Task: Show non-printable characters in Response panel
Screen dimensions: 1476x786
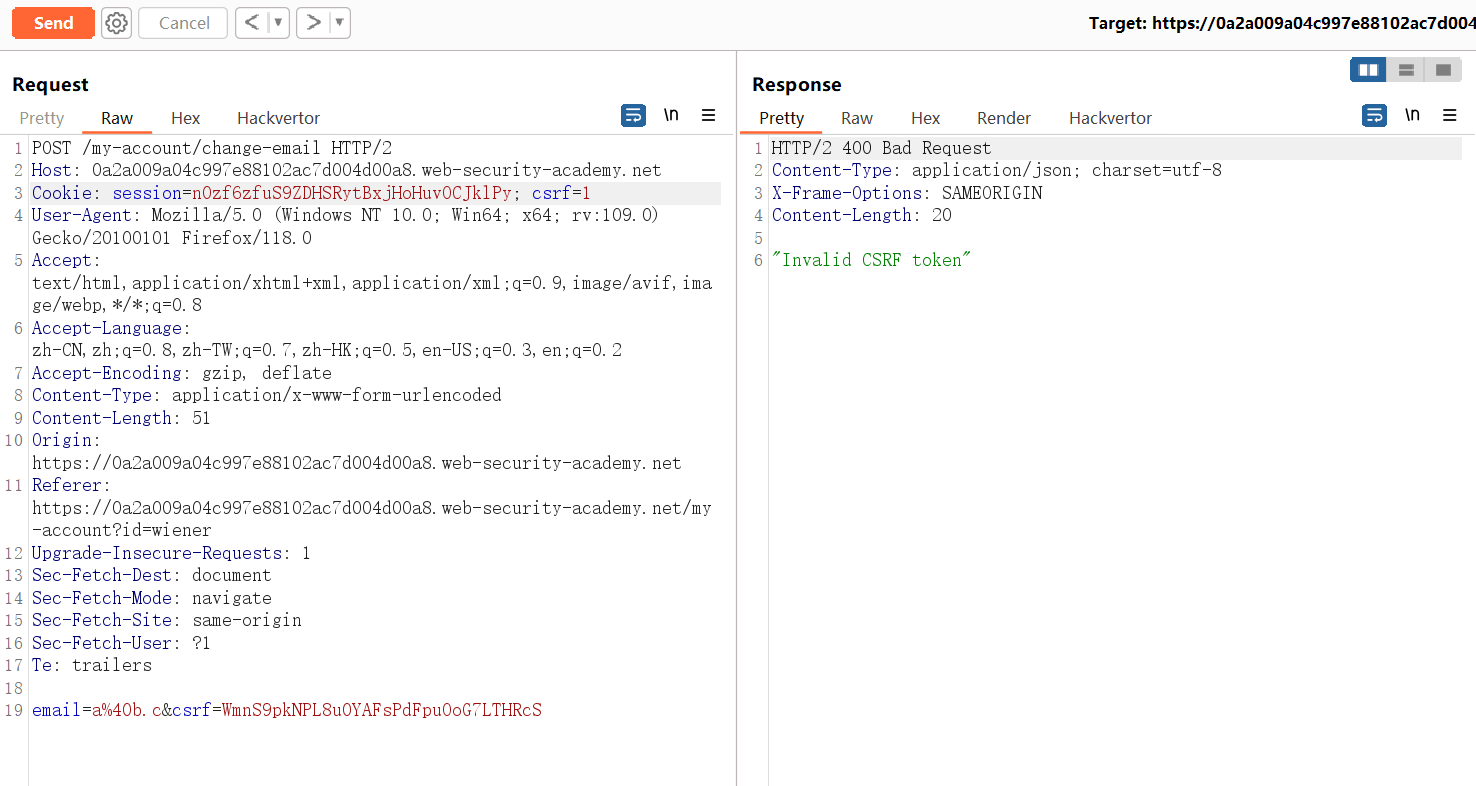Action: [x=1412, y=116]
